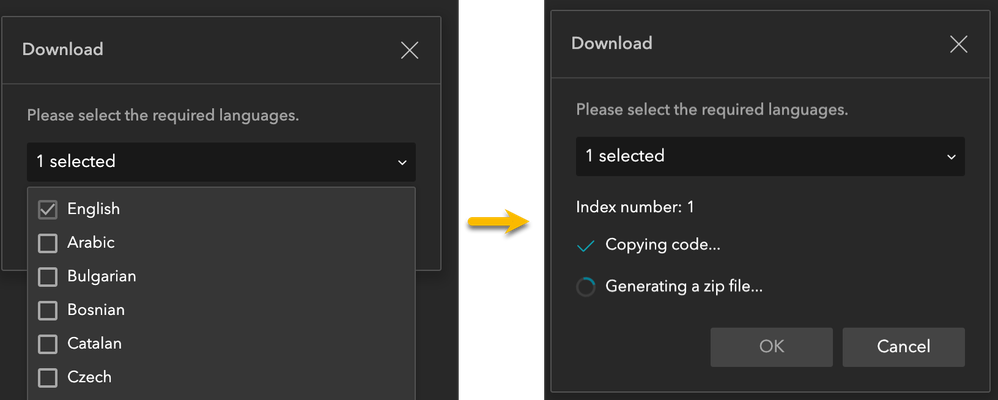The height and width of the screenshot is (400, 998).
Task: Click the 'Index number: 1' label
Action: pos(635,207)
